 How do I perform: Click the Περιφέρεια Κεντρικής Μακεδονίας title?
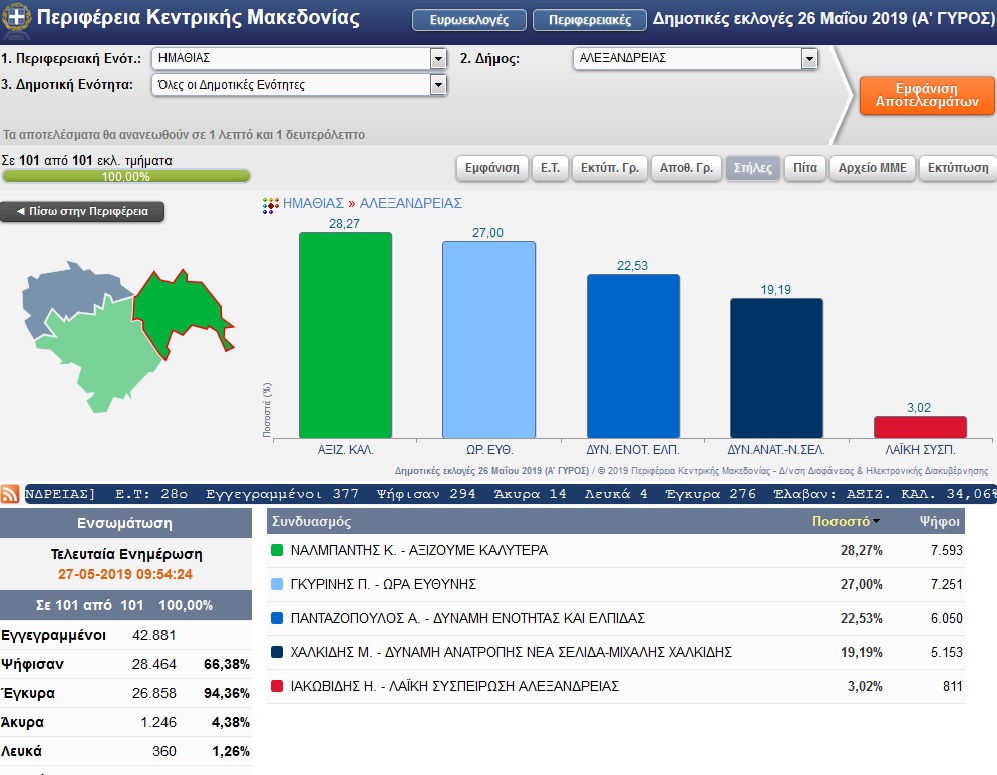(198, 17)
